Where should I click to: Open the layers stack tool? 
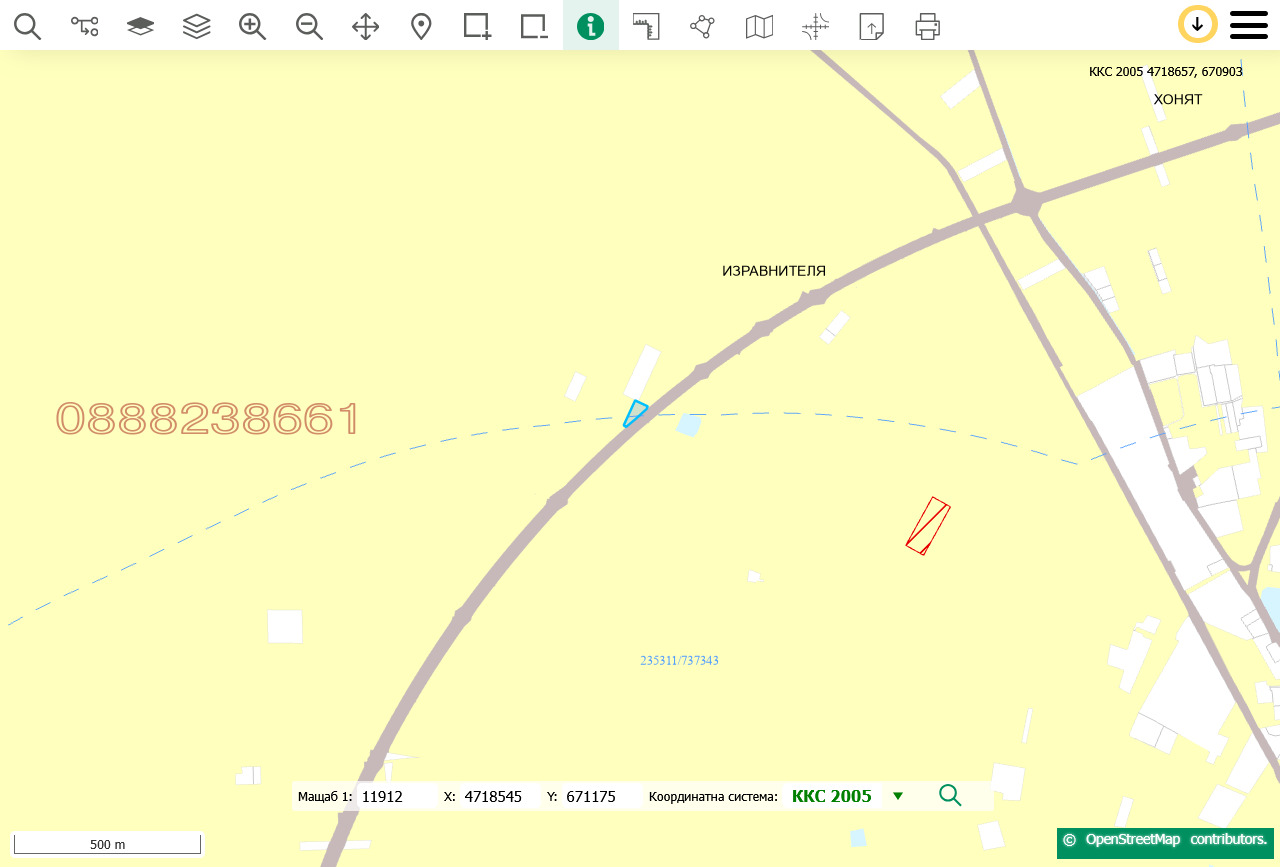click(x=197, y=26)
